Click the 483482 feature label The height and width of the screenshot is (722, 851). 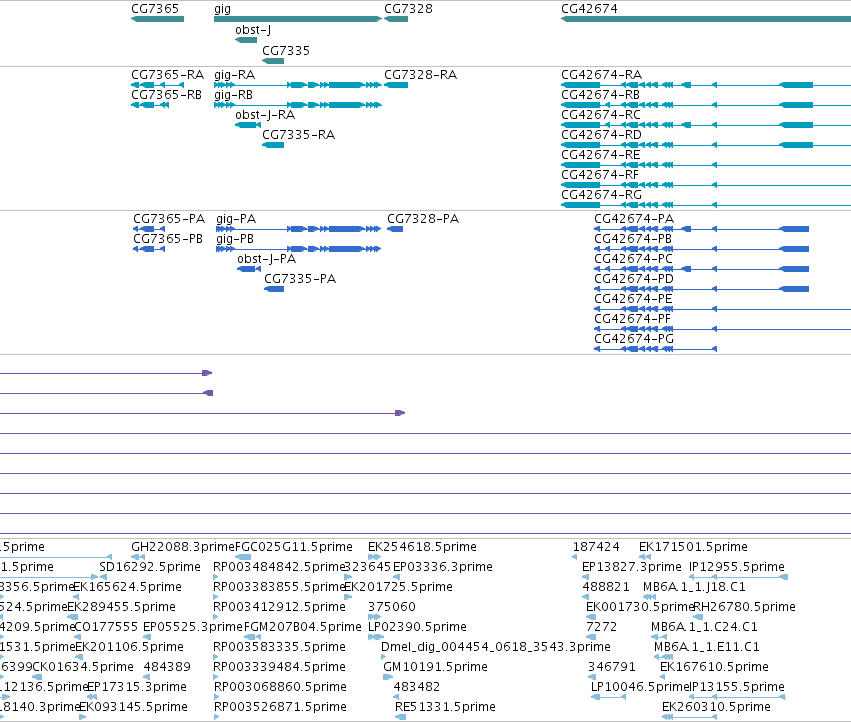click(417, 687)
